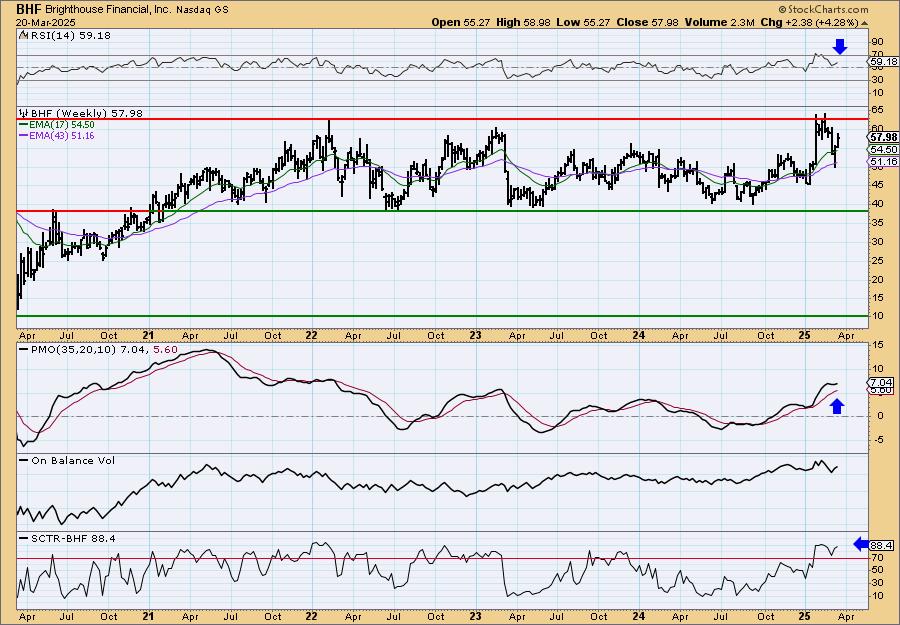Click the 65 price level on the price axis
900x625 pixels.
878,109
